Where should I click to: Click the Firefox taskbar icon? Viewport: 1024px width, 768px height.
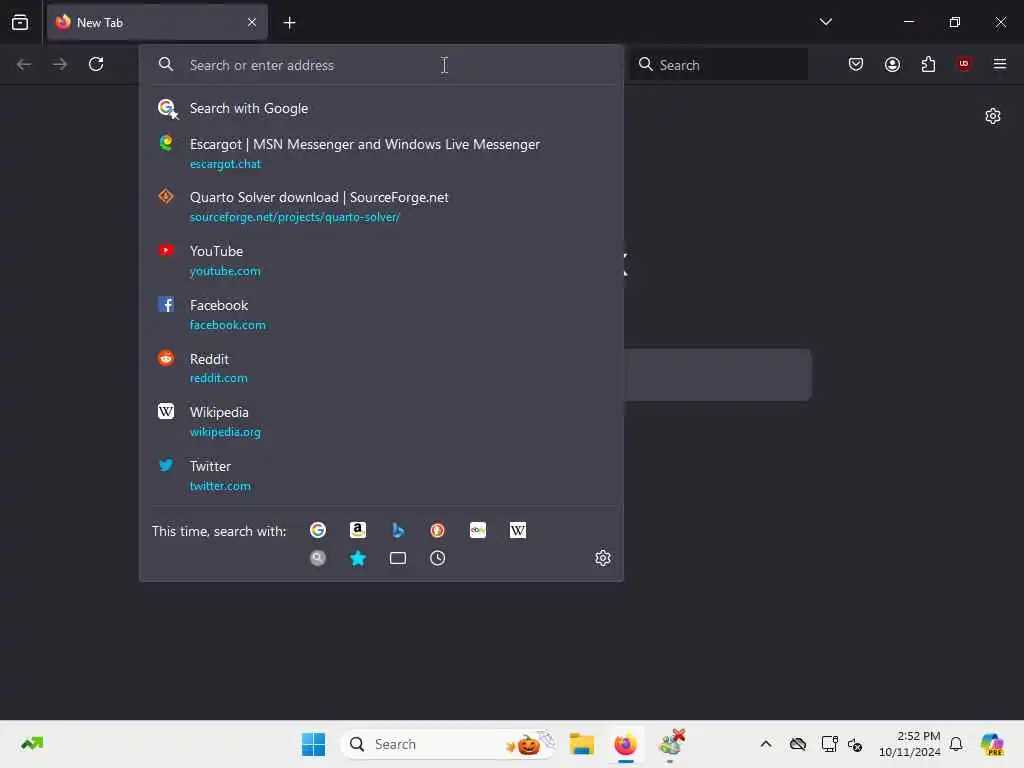point(625,744)
